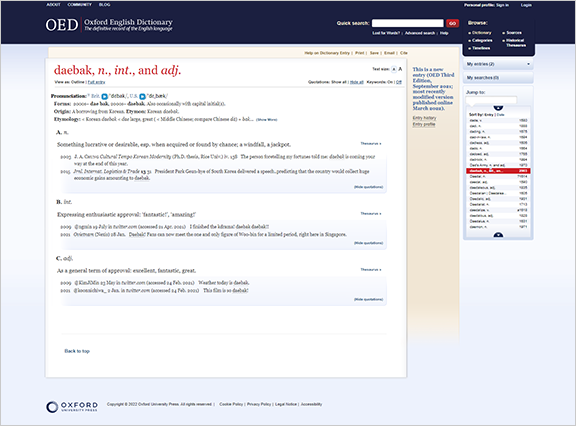Open the COMMUNITY menu

tap(79, 5)
